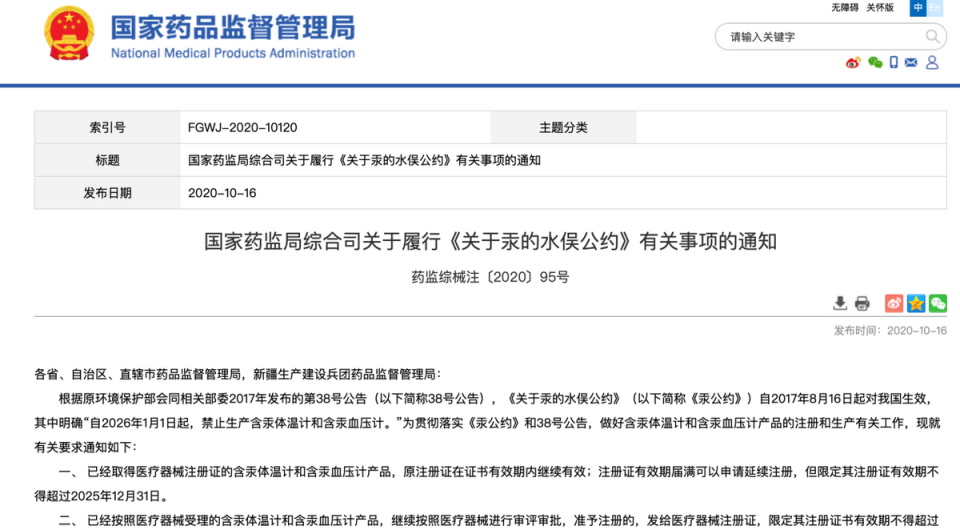
Task: Click the mobile phone icon in header
Action: coord(894,62)
